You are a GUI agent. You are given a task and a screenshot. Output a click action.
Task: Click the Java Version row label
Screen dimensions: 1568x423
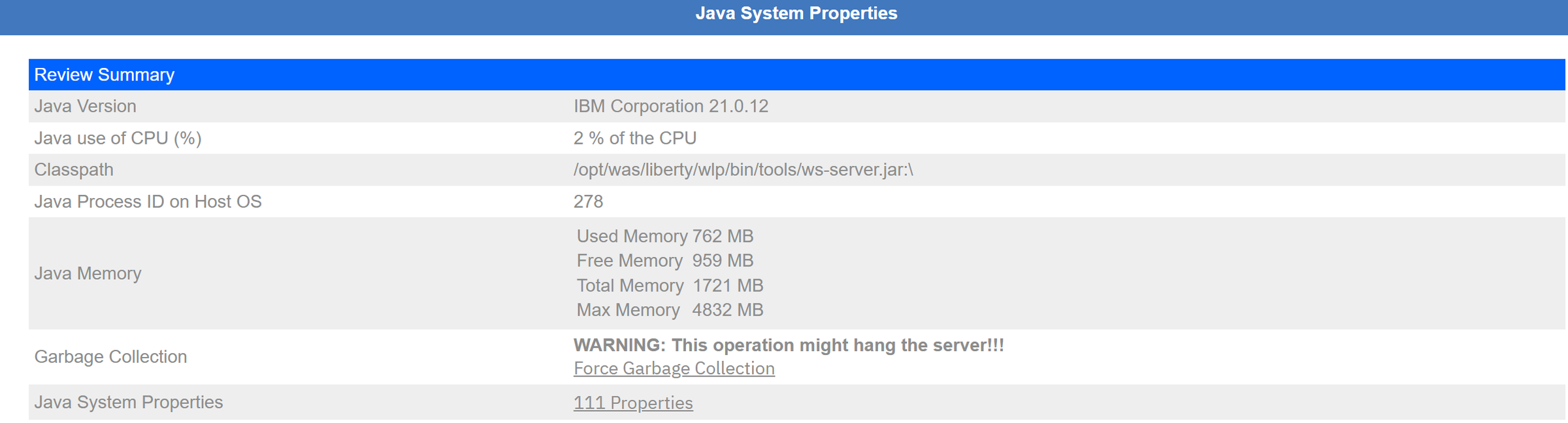click(86, 106)
